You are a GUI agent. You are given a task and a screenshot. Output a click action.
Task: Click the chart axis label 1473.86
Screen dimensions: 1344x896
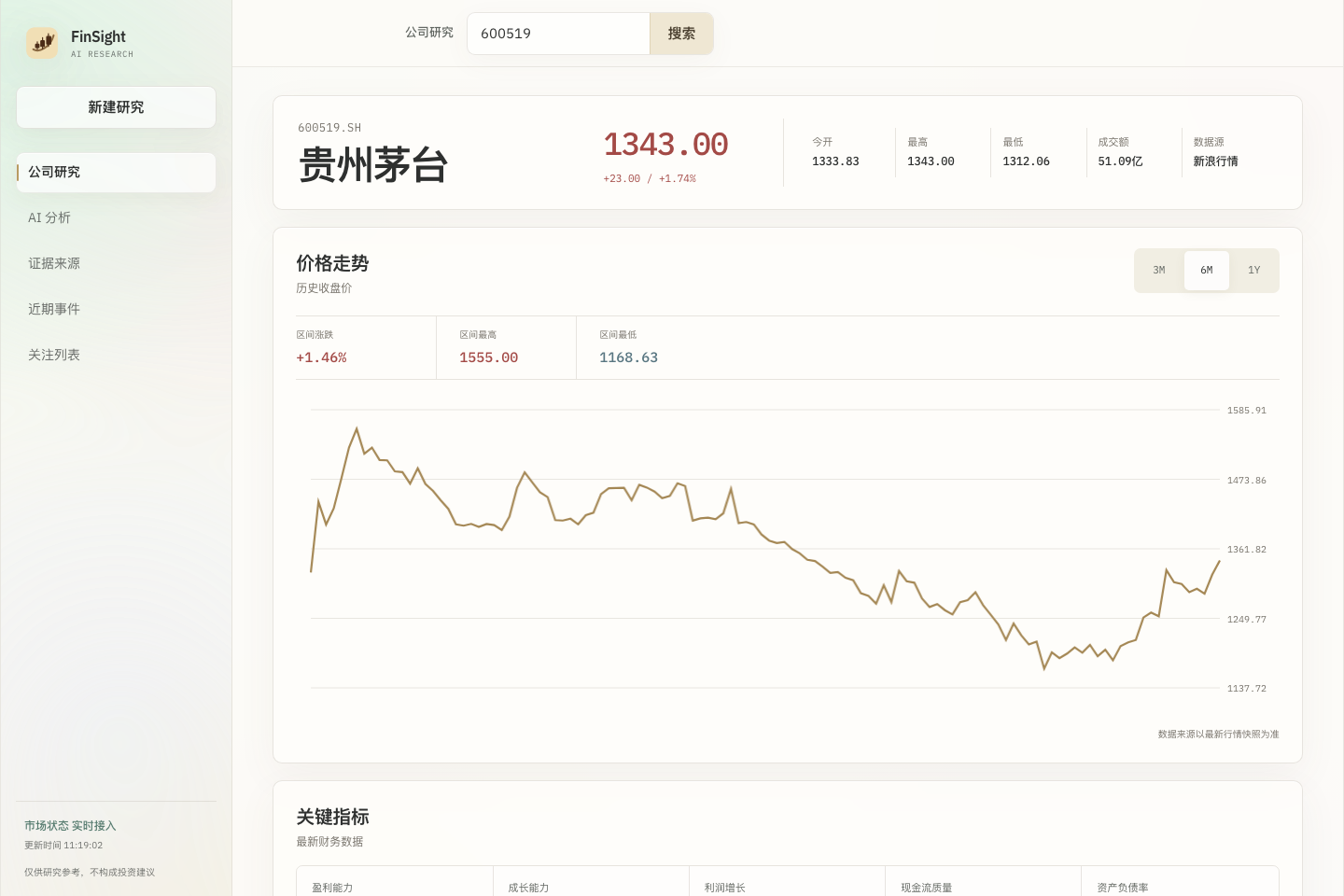(x=1247, y=481)
